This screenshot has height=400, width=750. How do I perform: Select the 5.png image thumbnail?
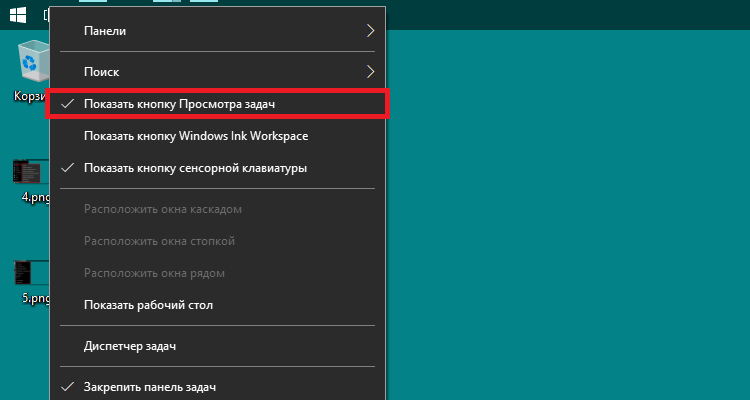coord(31,273)
